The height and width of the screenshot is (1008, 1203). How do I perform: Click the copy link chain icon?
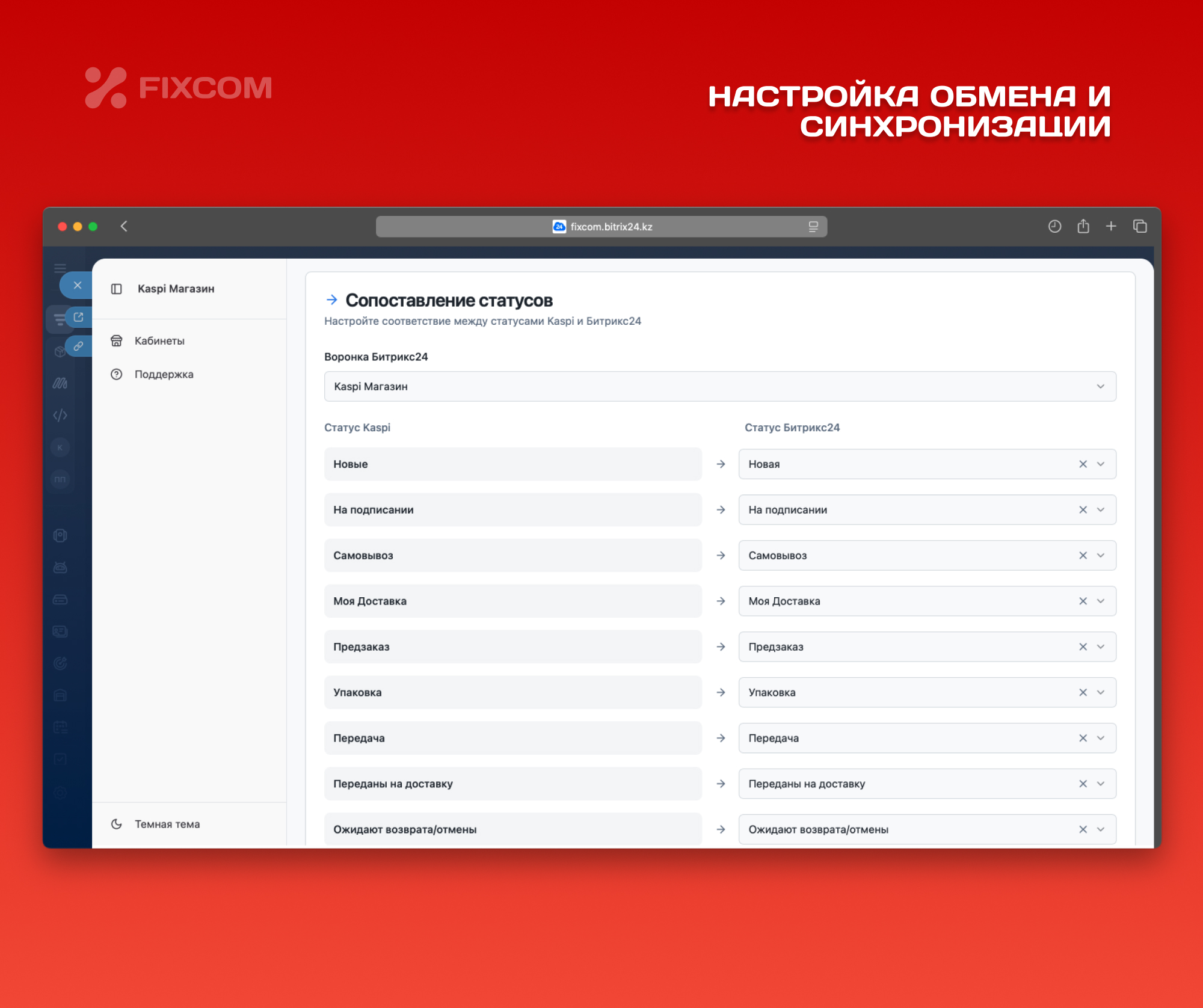79,346
